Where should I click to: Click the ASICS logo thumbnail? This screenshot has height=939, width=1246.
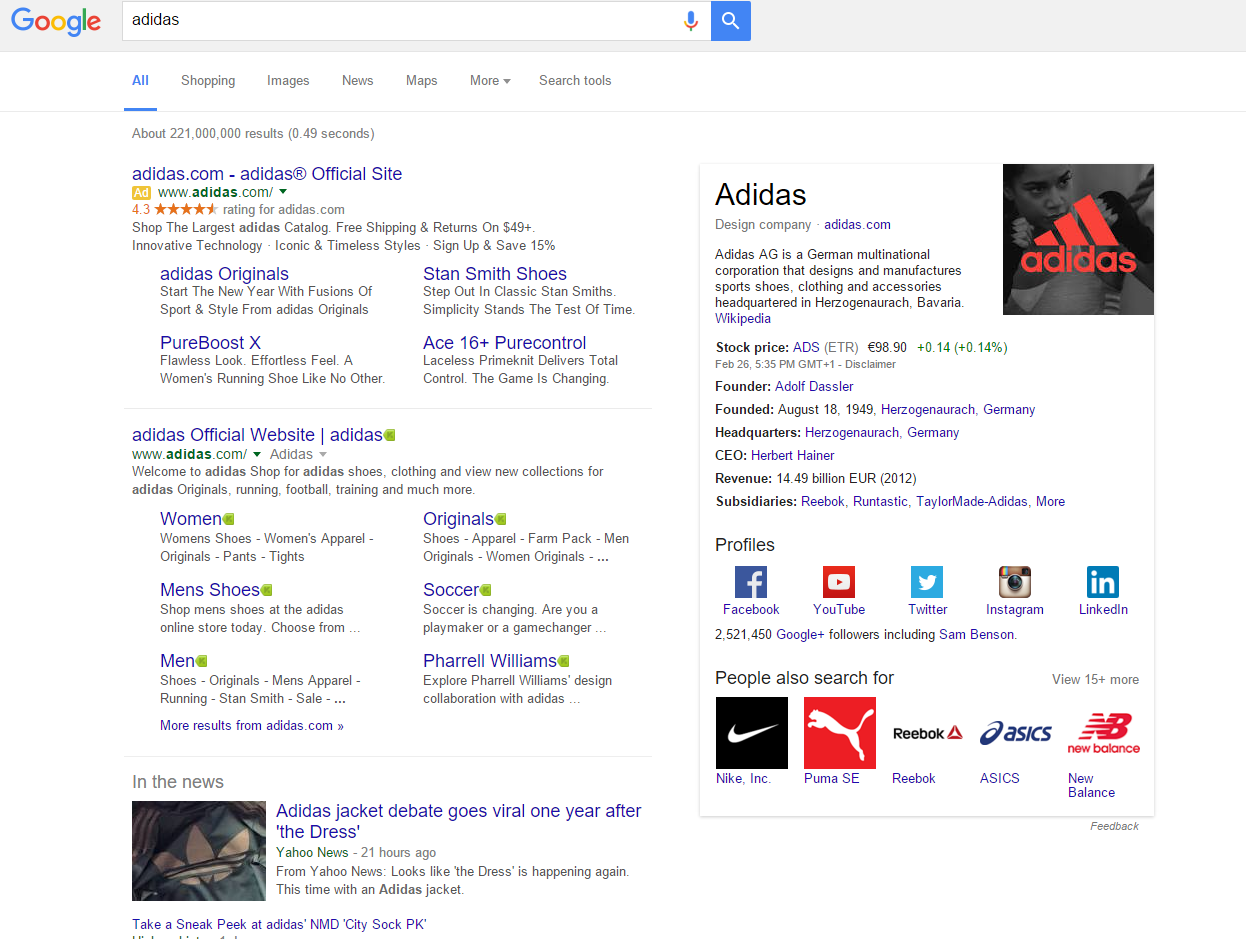click(1016, 733)
